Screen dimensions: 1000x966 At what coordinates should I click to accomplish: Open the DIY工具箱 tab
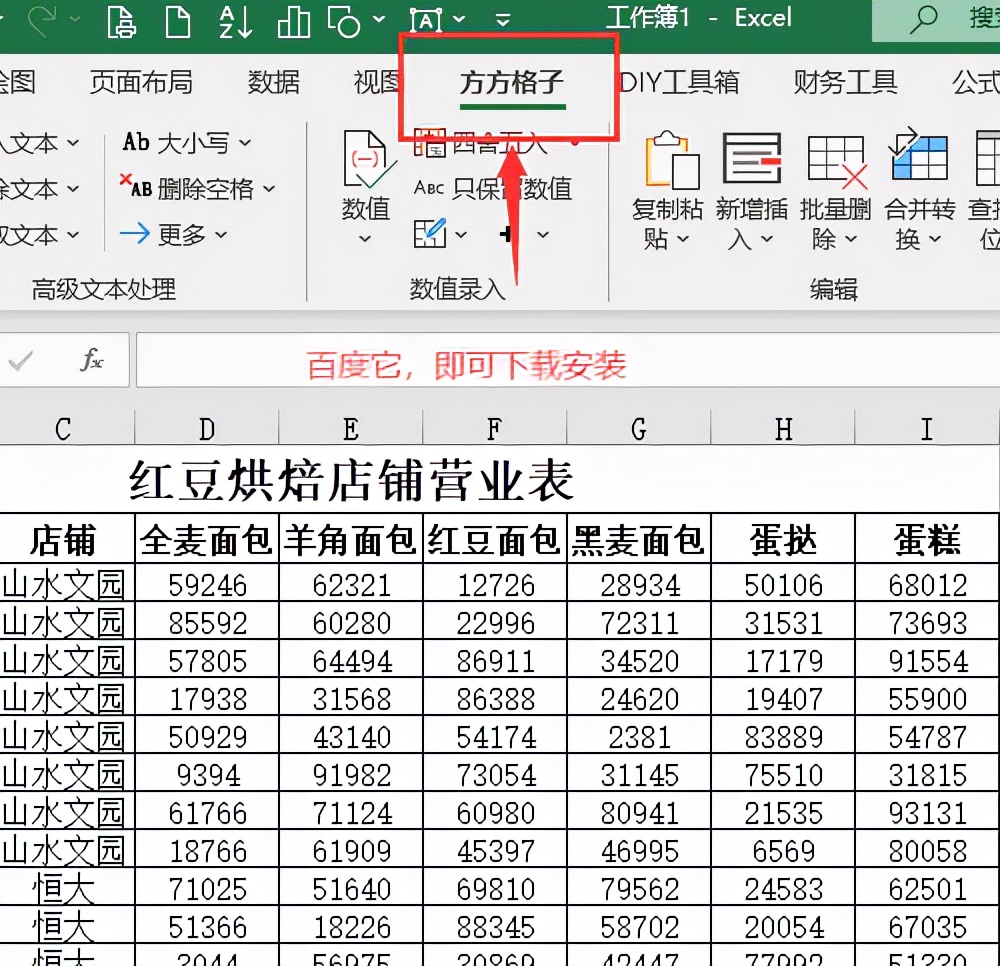coord(679,82)
